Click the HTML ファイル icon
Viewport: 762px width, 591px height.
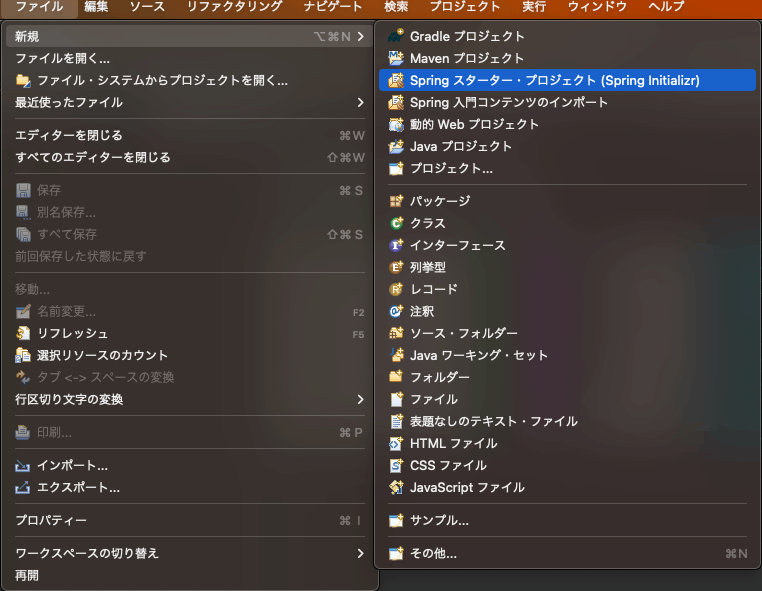pos(396,443)
